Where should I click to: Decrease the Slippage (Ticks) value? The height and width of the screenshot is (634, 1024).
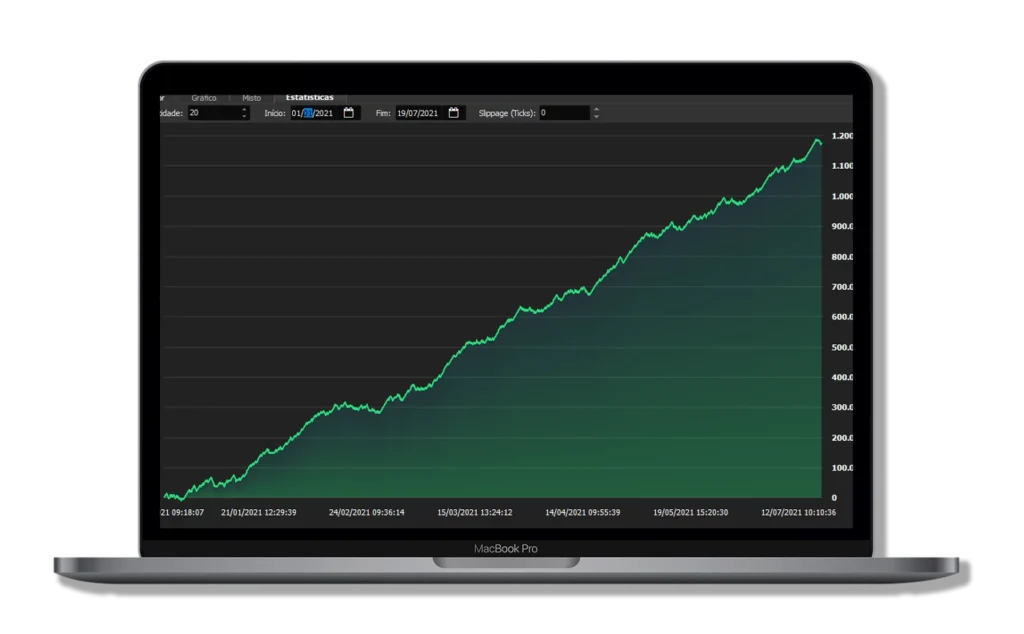(597, 117)
